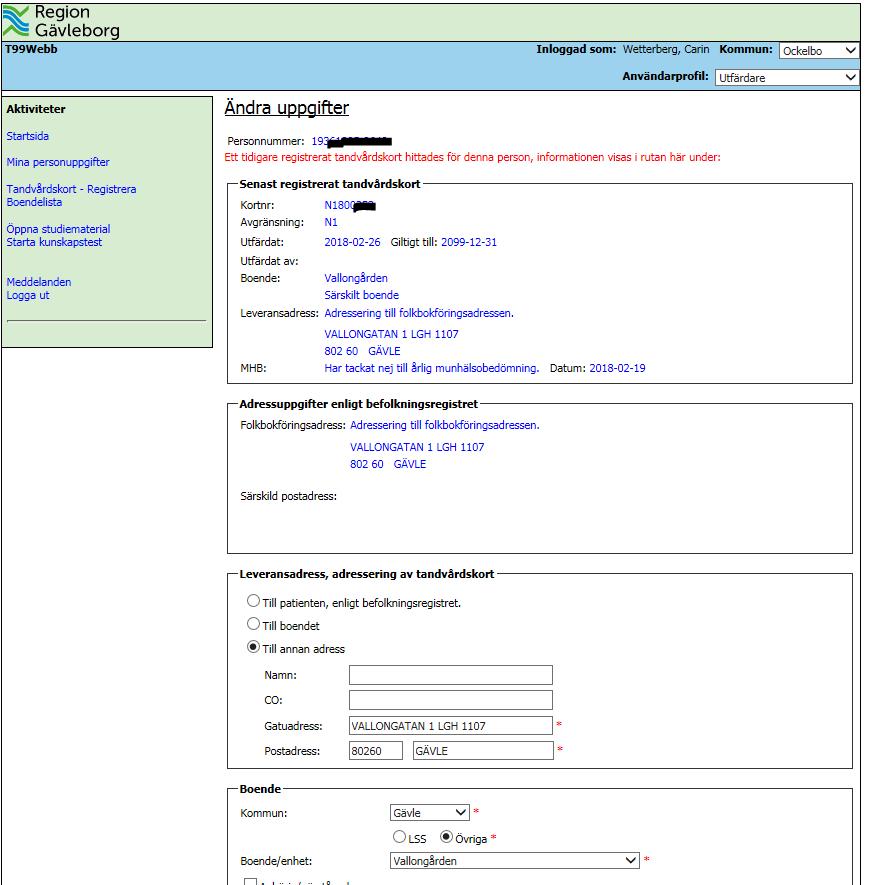869x885 pixels.
Task: Open Meddelanden in the sidebar
Action: click(x=39, y=282)
